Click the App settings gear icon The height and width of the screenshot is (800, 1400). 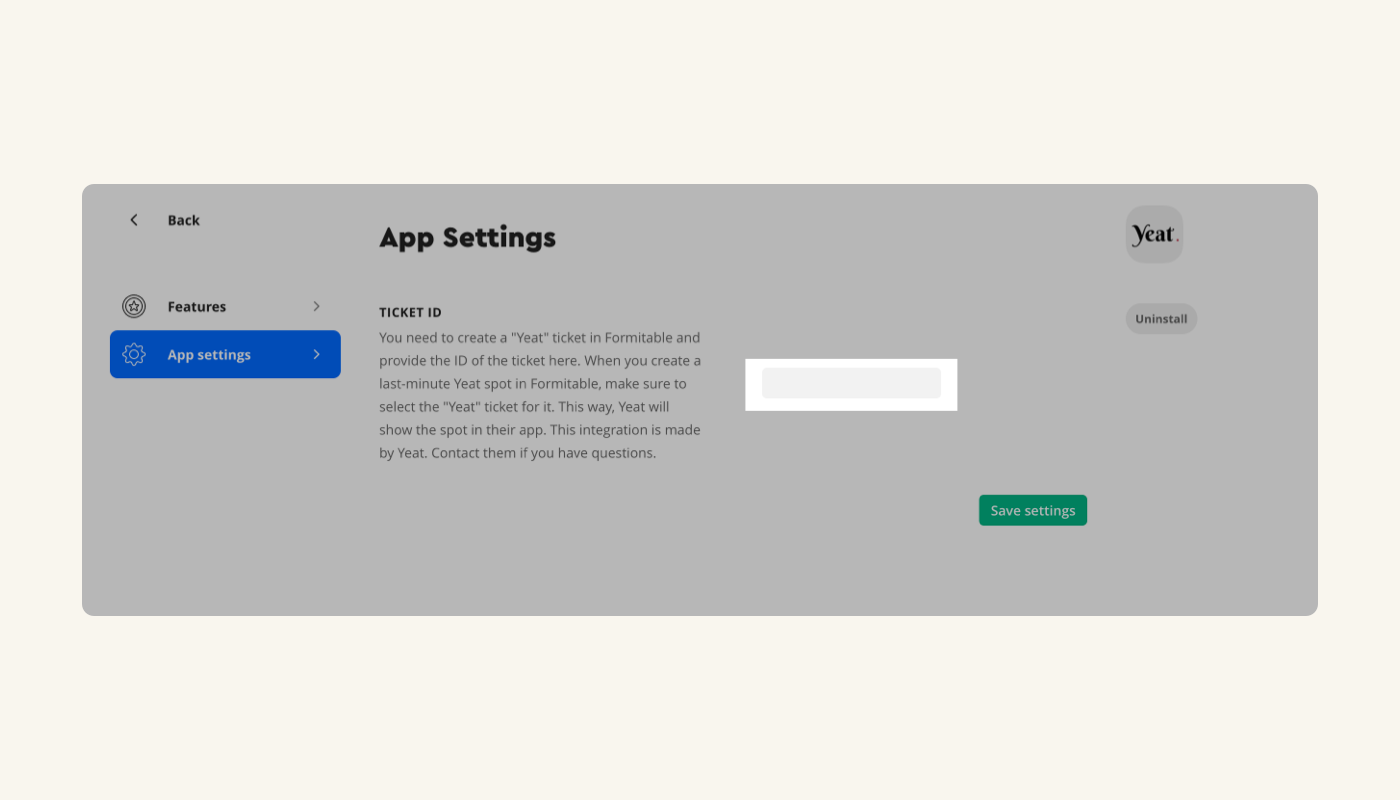click(x=134, y=355)
